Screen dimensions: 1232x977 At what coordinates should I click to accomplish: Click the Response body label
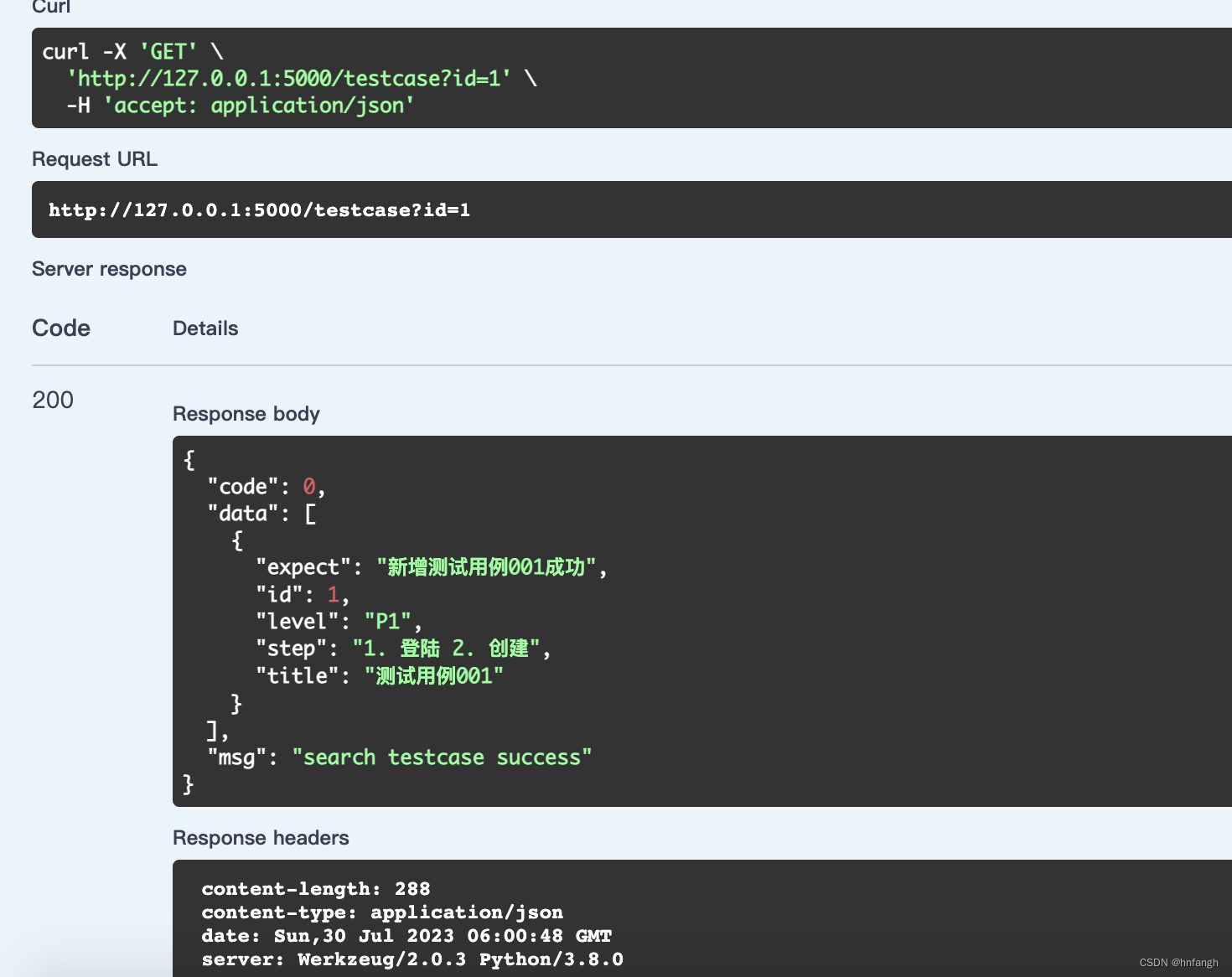tap(246, 414)
